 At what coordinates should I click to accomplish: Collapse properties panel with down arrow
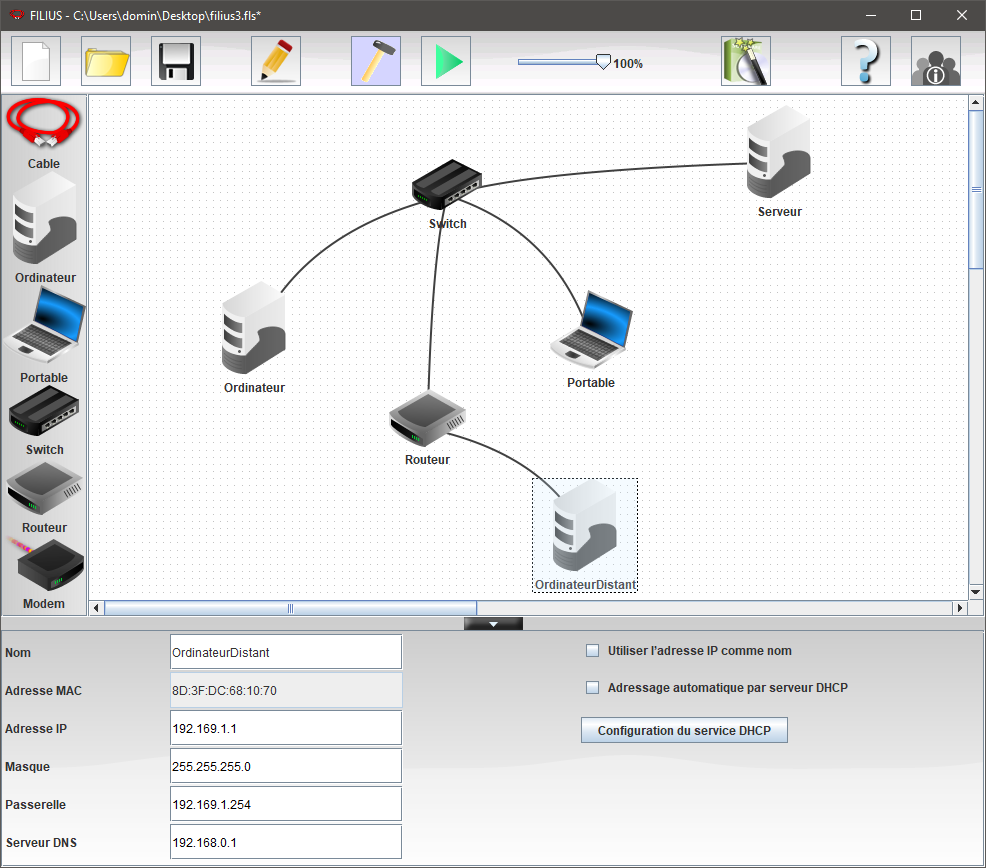[x=493, y=624]
